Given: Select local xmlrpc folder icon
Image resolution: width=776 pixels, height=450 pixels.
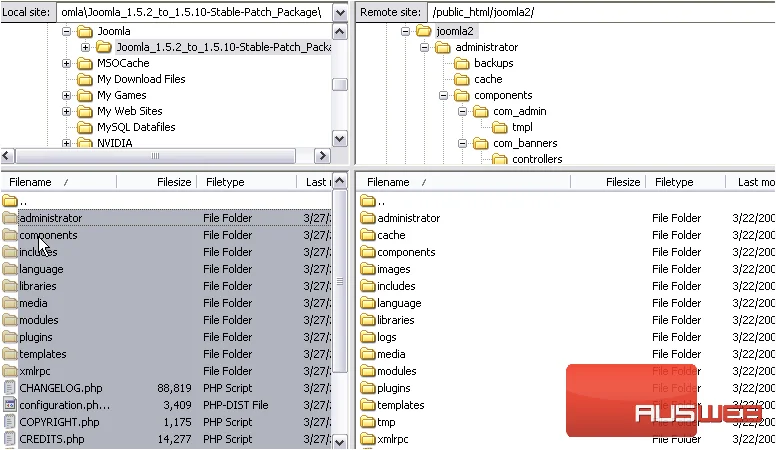Looking at the screenshot, I should point(10,371).
